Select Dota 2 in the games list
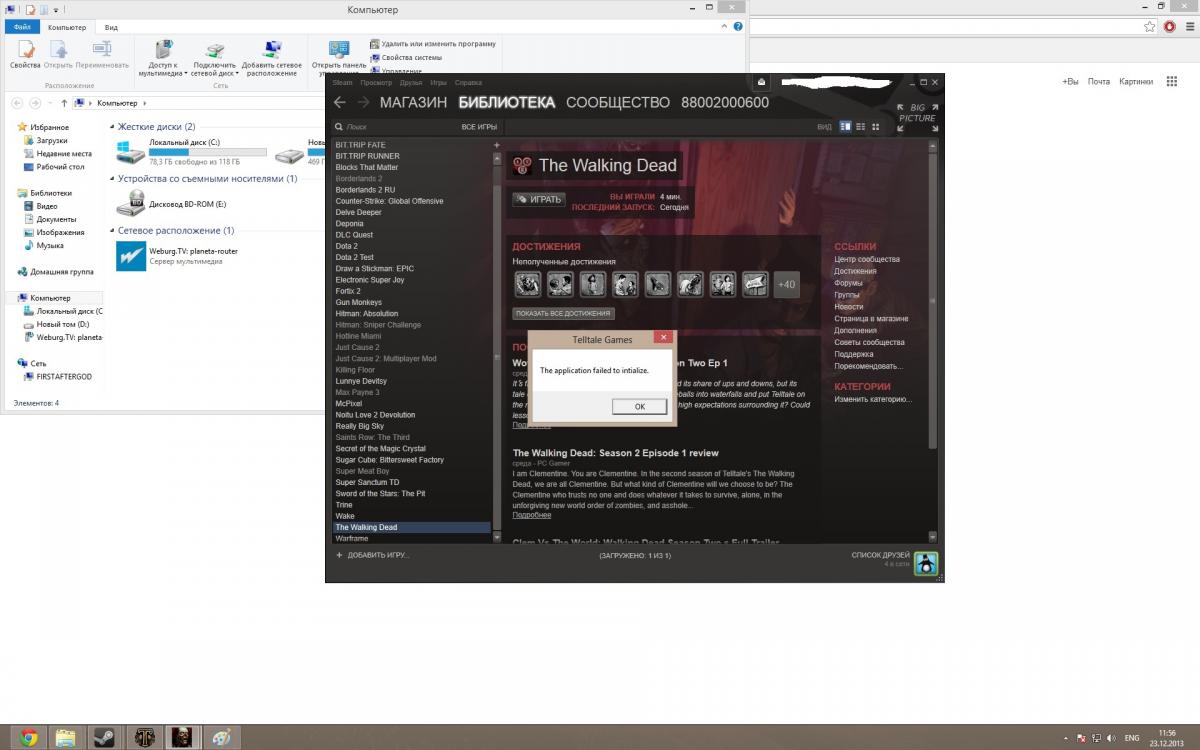Screen dimensions: 1200x750 point(347,246)
